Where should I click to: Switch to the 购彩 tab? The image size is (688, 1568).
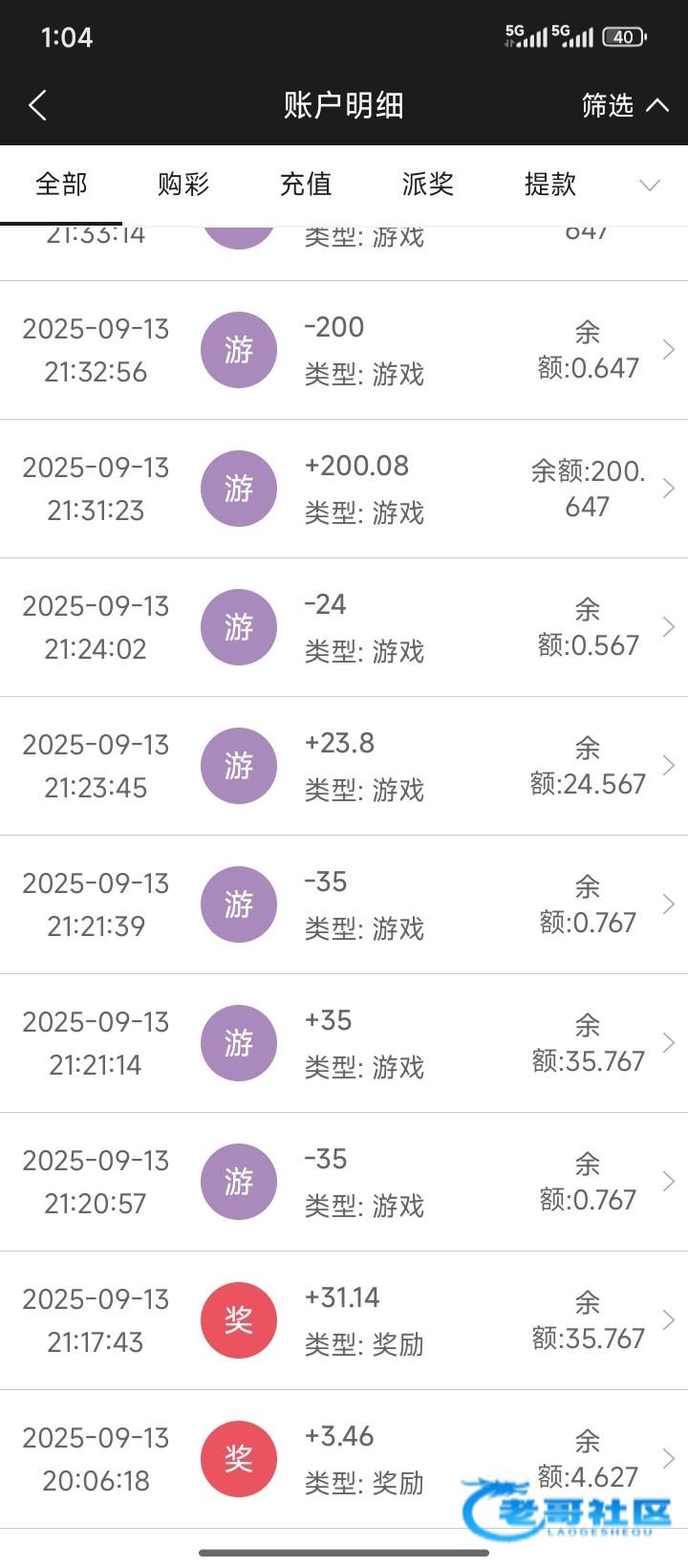tap(183, 185)
